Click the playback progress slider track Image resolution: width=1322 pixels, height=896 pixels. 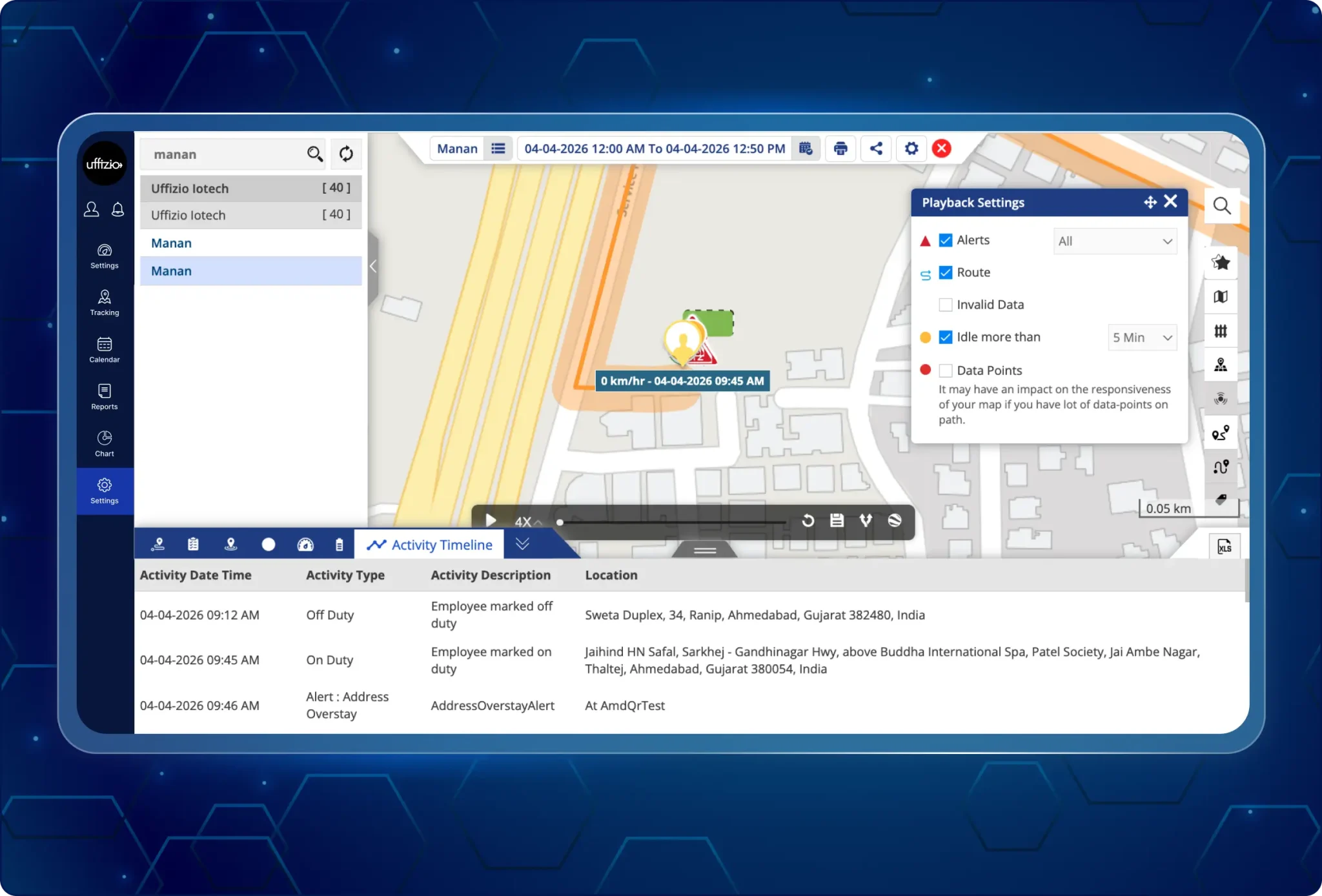(671, 522)
